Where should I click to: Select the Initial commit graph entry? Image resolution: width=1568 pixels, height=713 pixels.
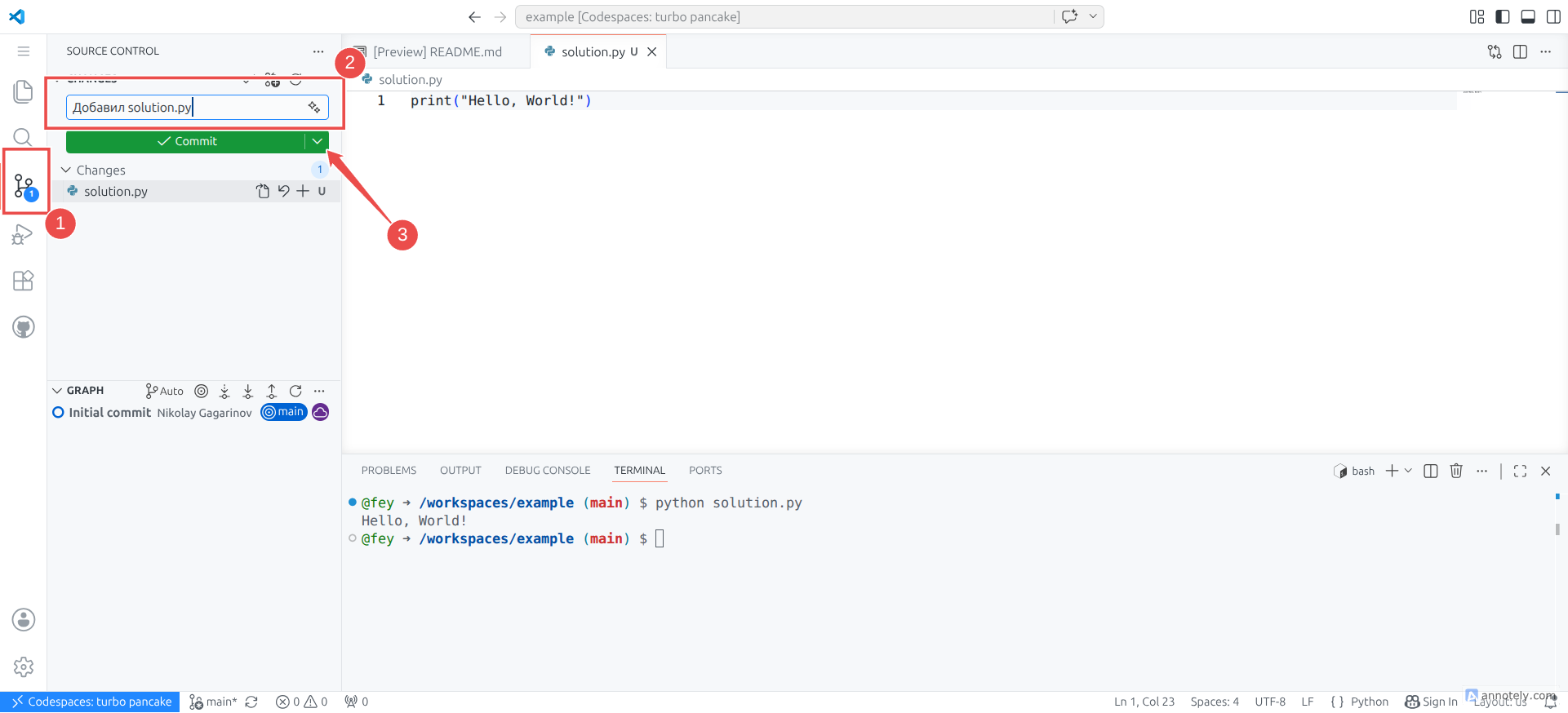(194, 413)
